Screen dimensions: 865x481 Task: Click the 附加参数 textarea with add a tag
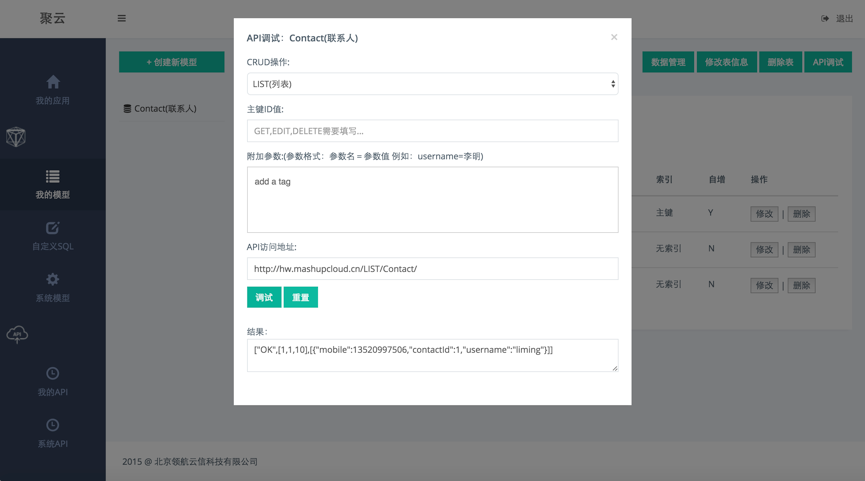point(432,200)
